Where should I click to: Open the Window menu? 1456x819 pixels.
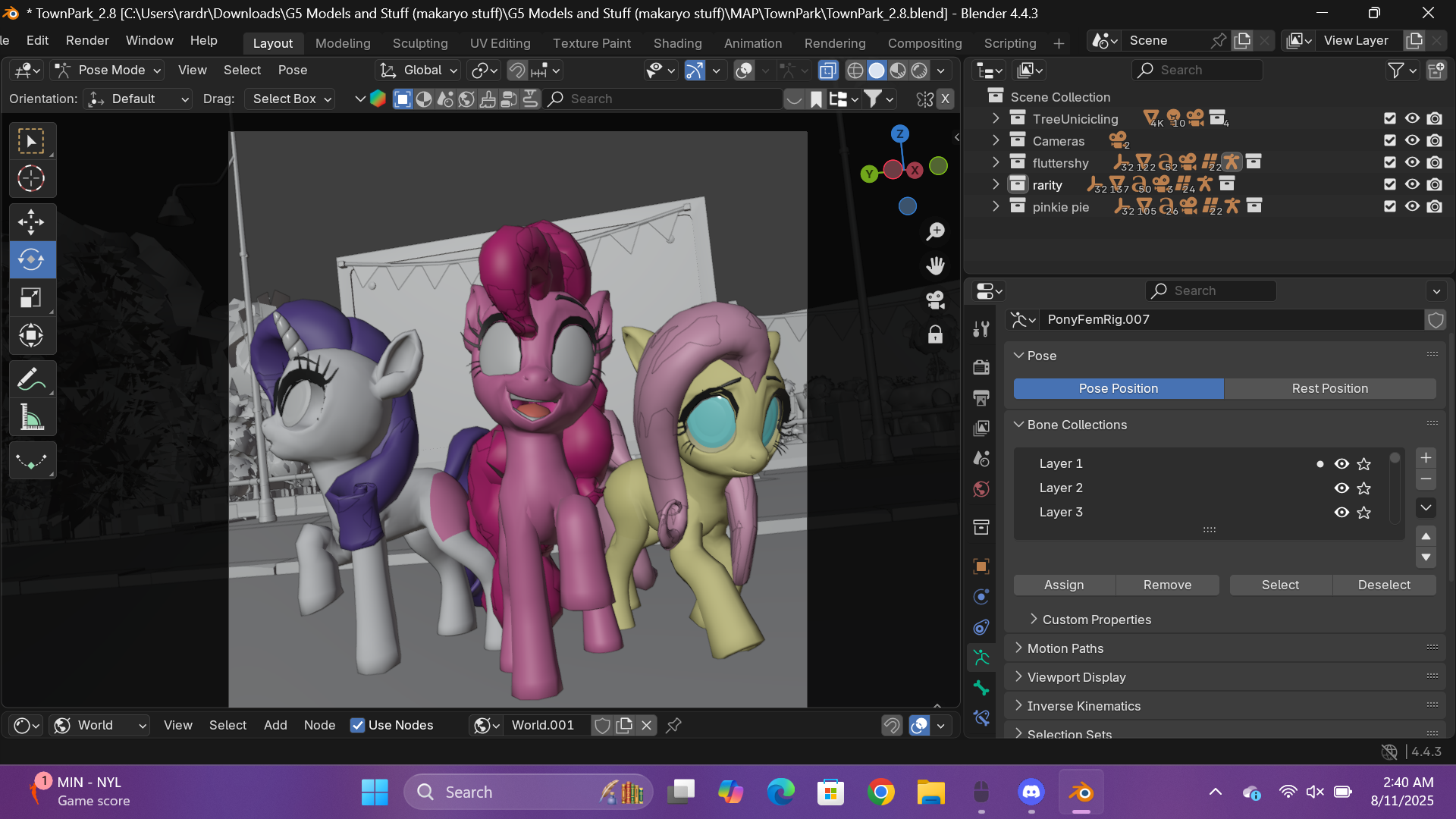[x=149, y=40]
